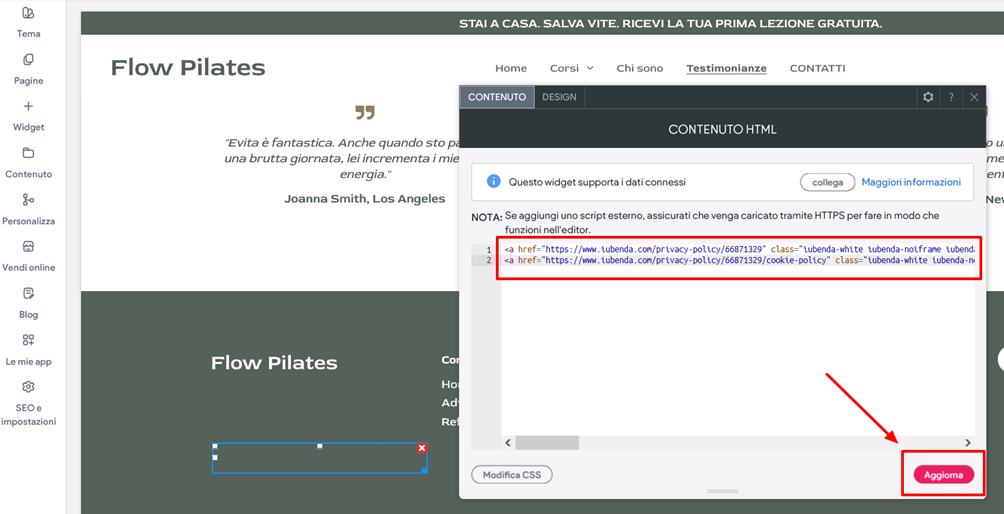Image resolution: width=1004 pixels, height=514 pixels.
Task: Click the panel settings gear icon
Action: 928,97
